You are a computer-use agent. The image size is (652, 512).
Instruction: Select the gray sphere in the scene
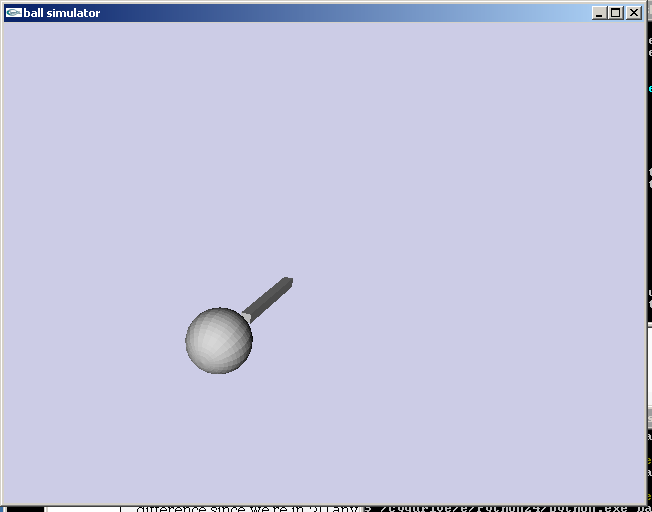pos(218,342)
